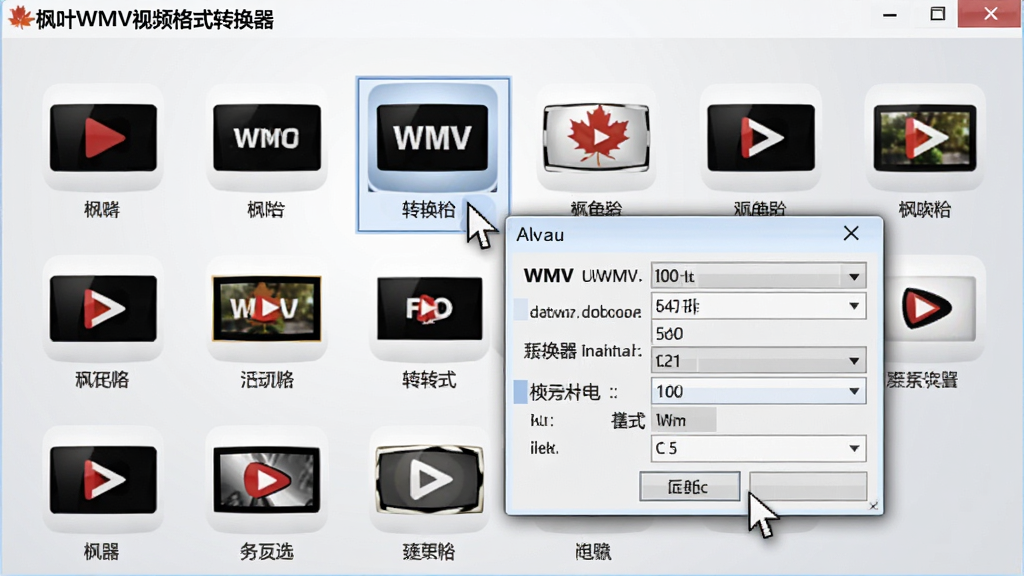Click the white-and-red arrow icon in top row

[x=761, y=137]
